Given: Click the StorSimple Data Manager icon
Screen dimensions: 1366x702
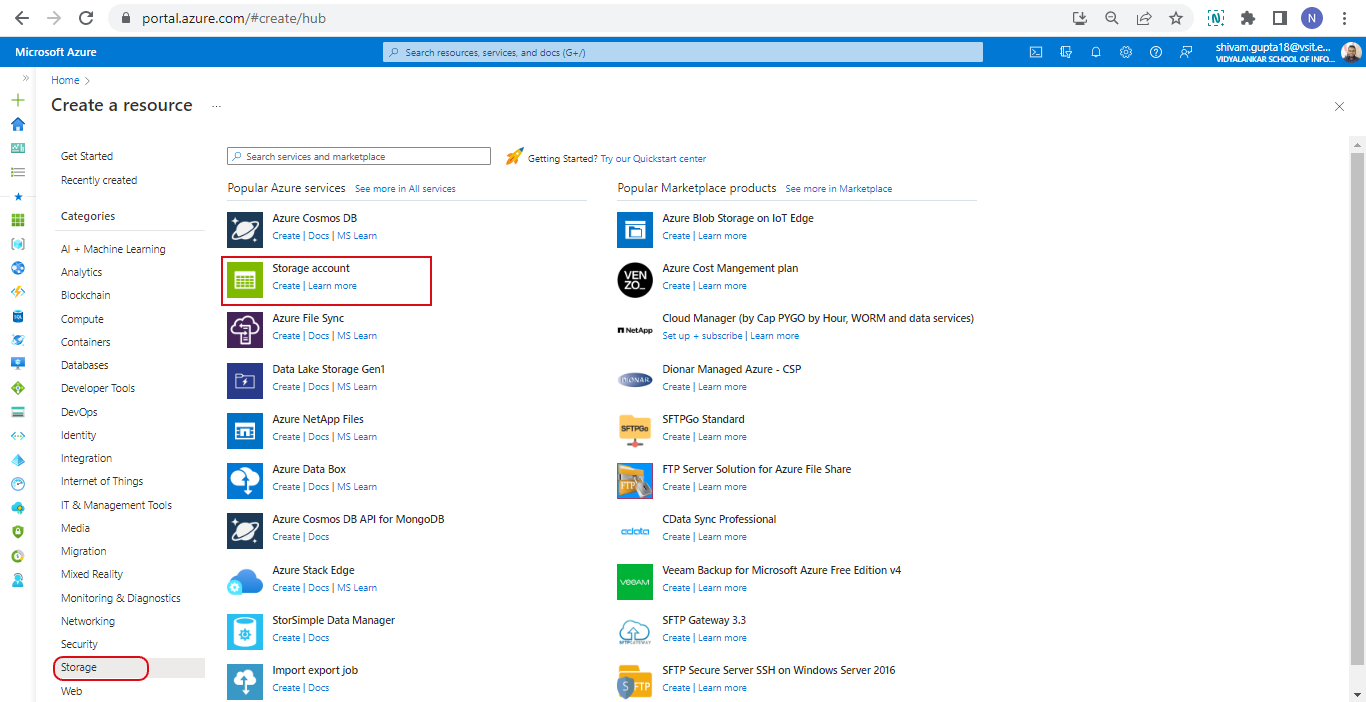Looking at the screenshot, I should (245, 631).
